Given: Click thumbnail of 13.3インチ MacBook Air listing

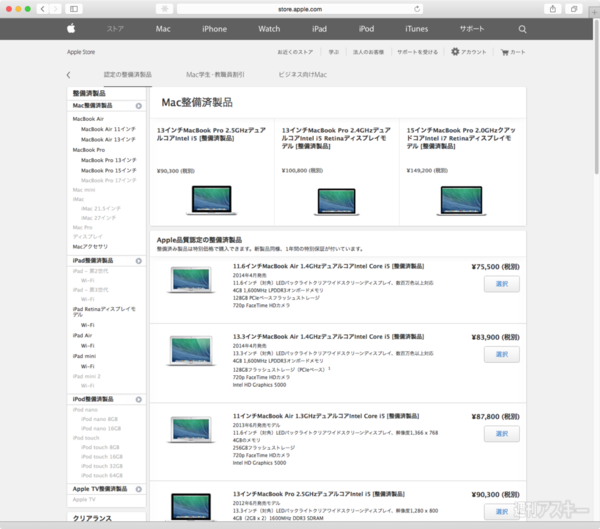Looking at the screenshot, I should [x=191, y=351].
